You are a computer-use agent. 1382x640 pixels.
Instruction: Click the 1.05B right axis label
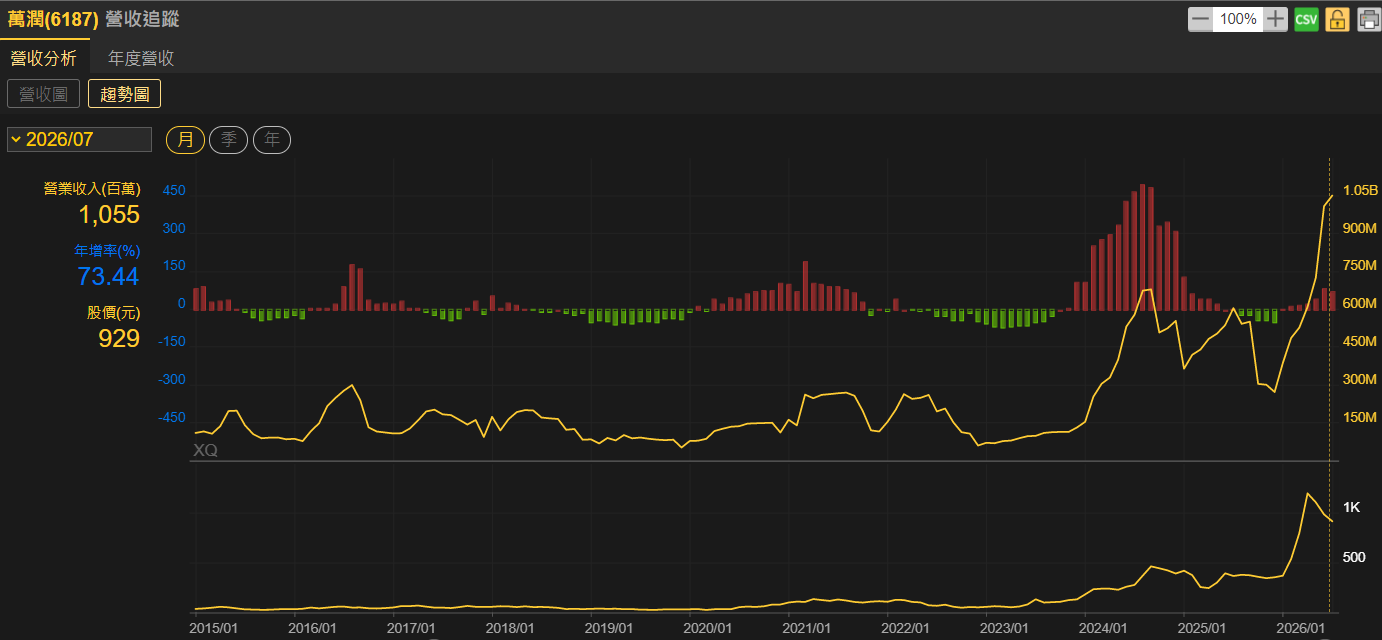[1360, 190]
